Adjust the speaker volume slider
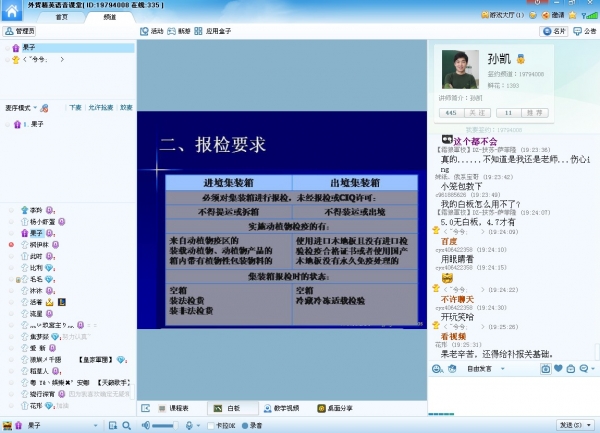Screen dimensions: 600x433 point(165,425)
